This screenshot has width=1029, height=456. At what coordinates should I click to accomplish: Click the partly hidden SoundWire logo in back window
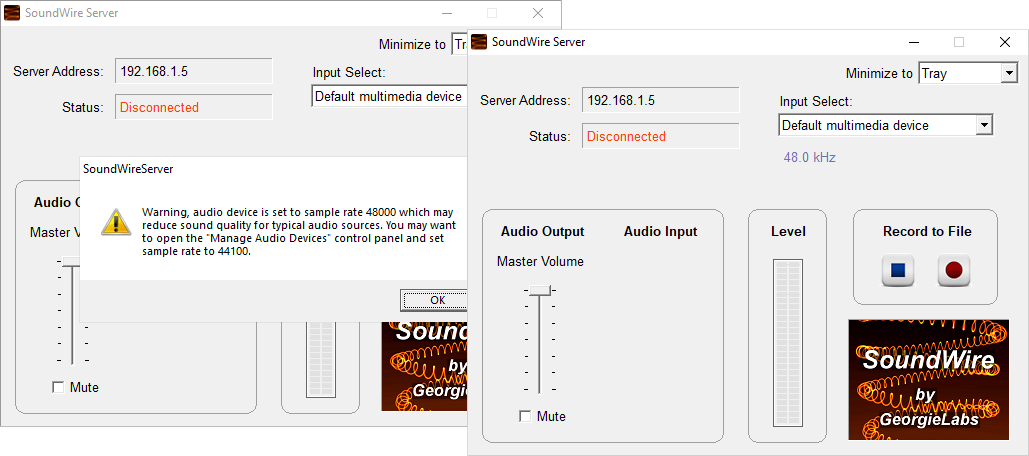pyautogui.click(x=424, y=366)
